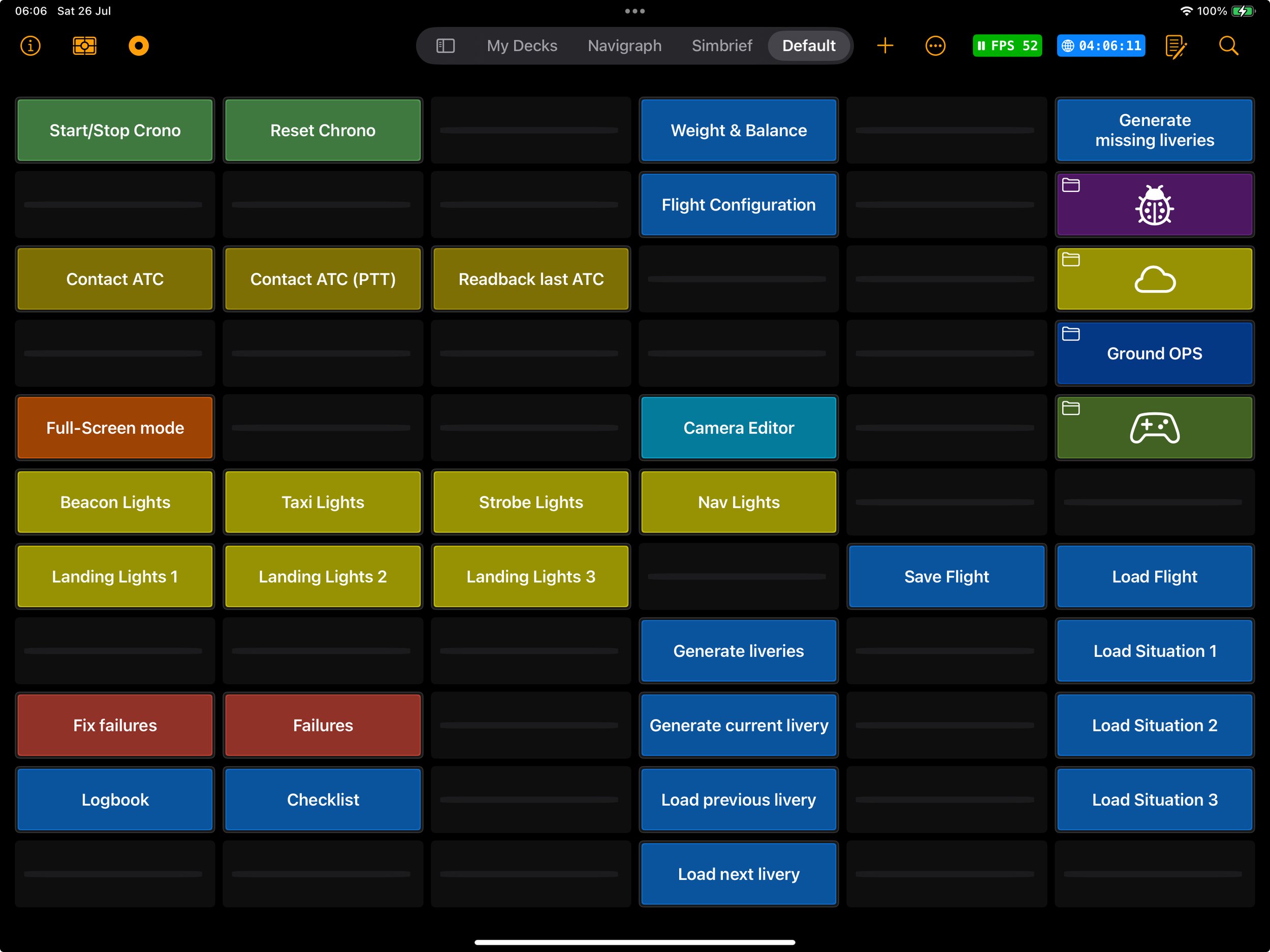The height and width of the screenshot is (952, 1270).
Task: Open the ellipsis more options icon
Action: click(935, 45)
